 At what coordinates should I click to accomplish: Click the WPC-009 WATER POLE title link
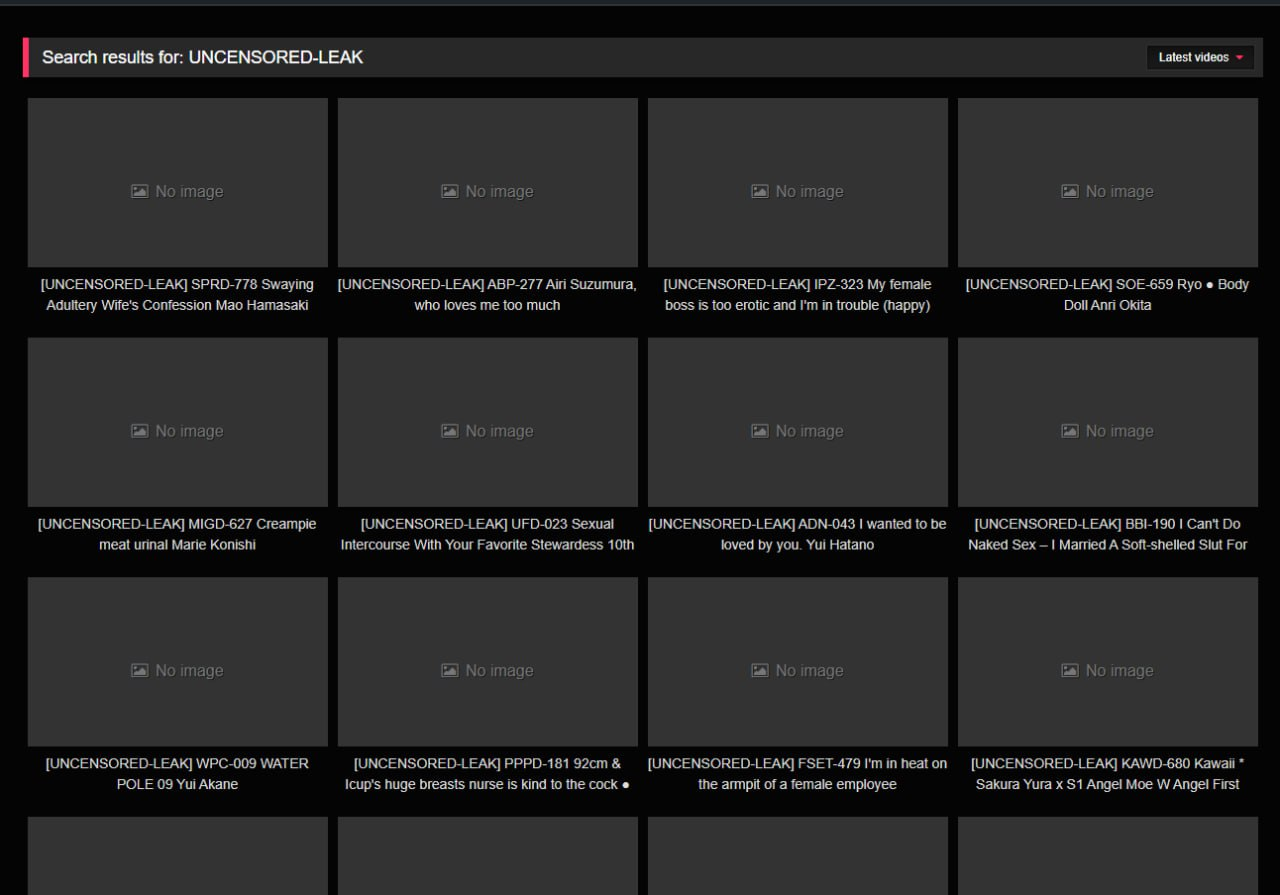point(177,774)
